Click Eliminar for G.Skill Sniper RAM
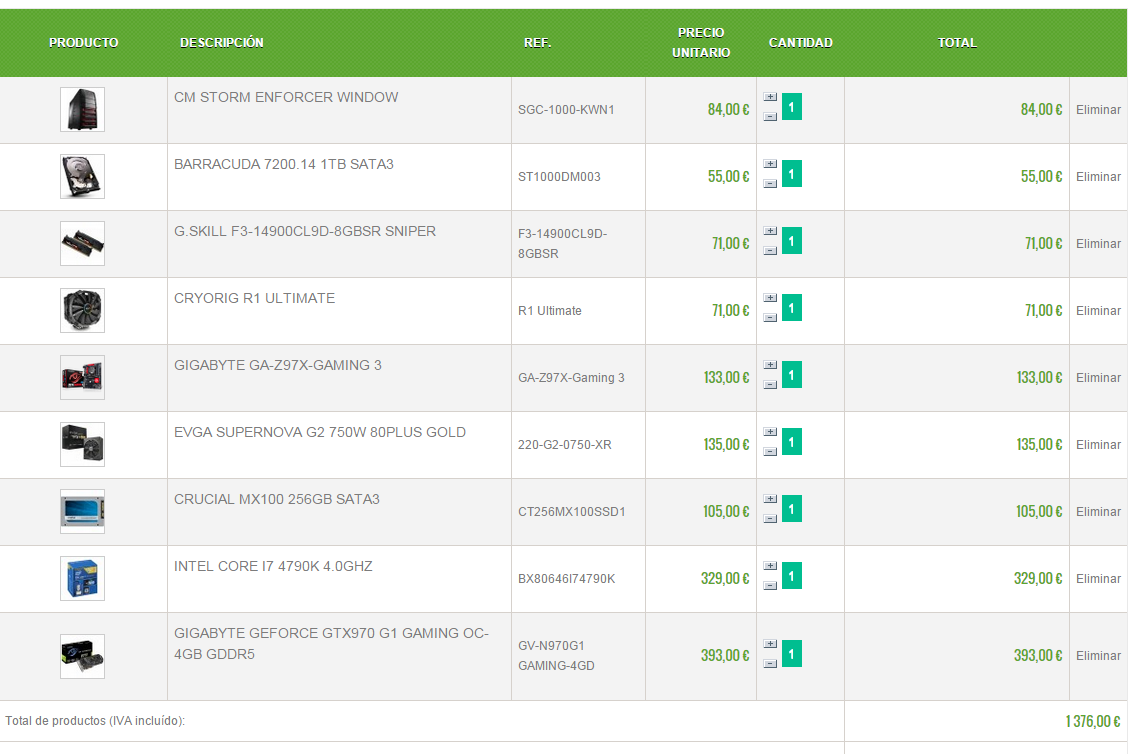This screenshot has height=754, width=1145. click(x=1098, y=244)
